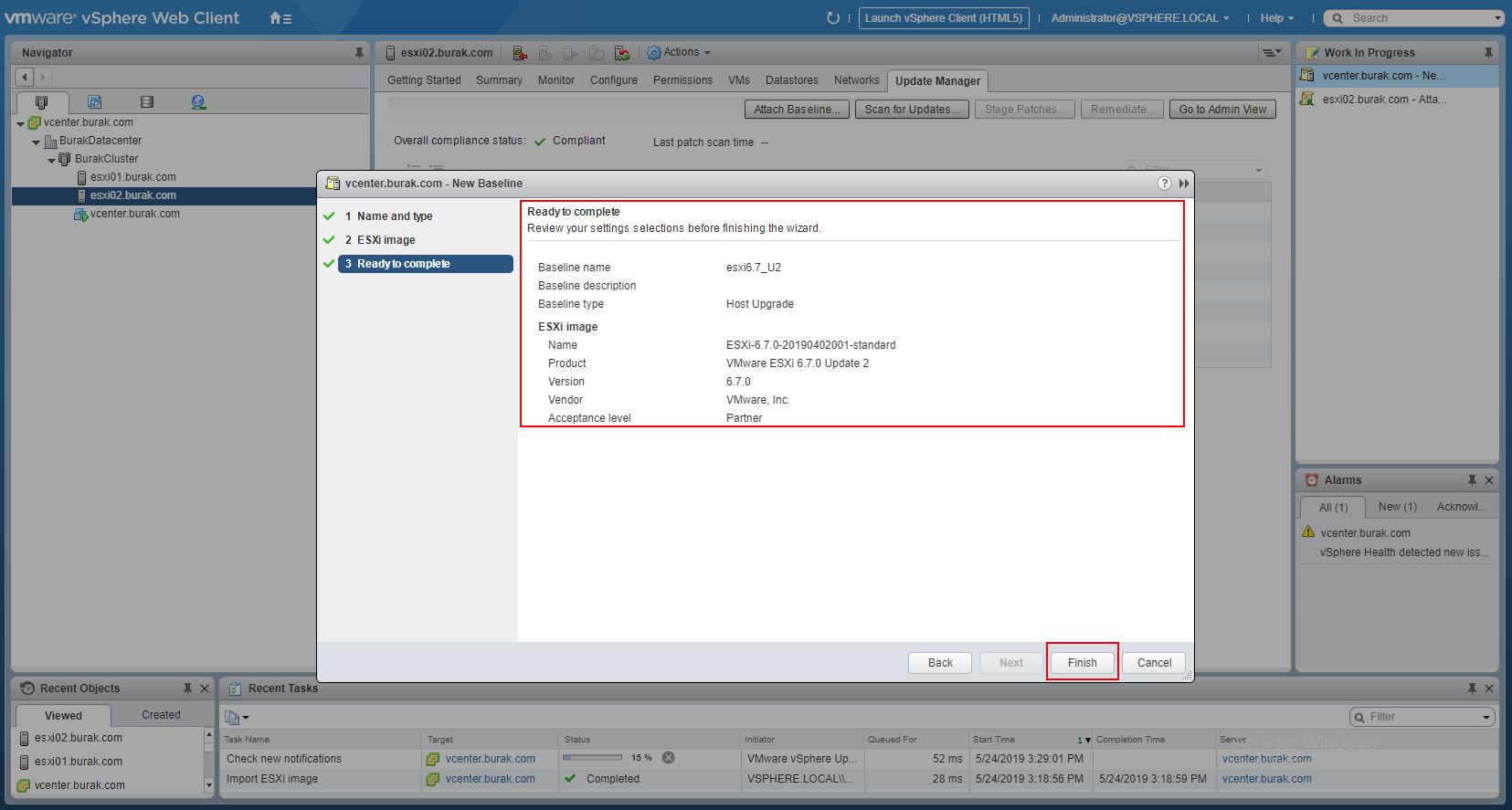Close the Alarms panel
Screen dimensions: 1512x810
1489,480
